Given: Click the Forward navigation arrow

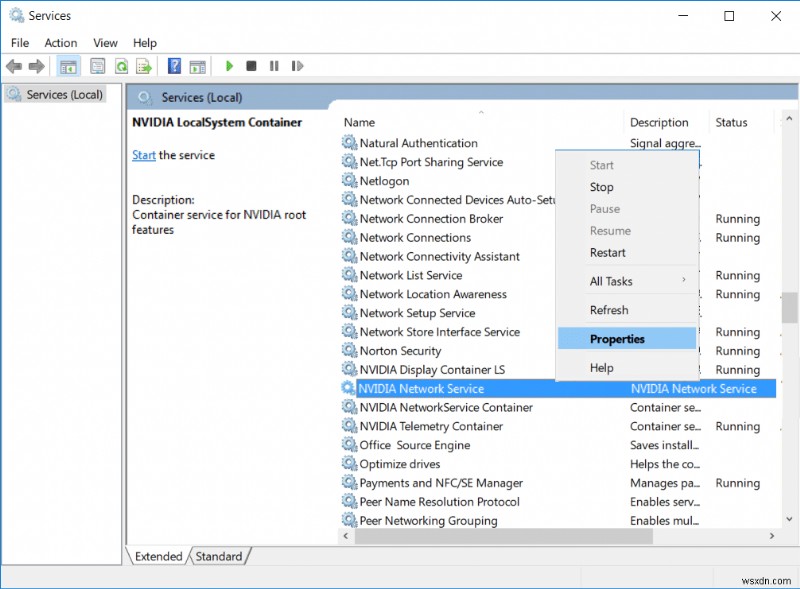Looking at the screenshot, I should pyautogui.click(x=36, y=66).
